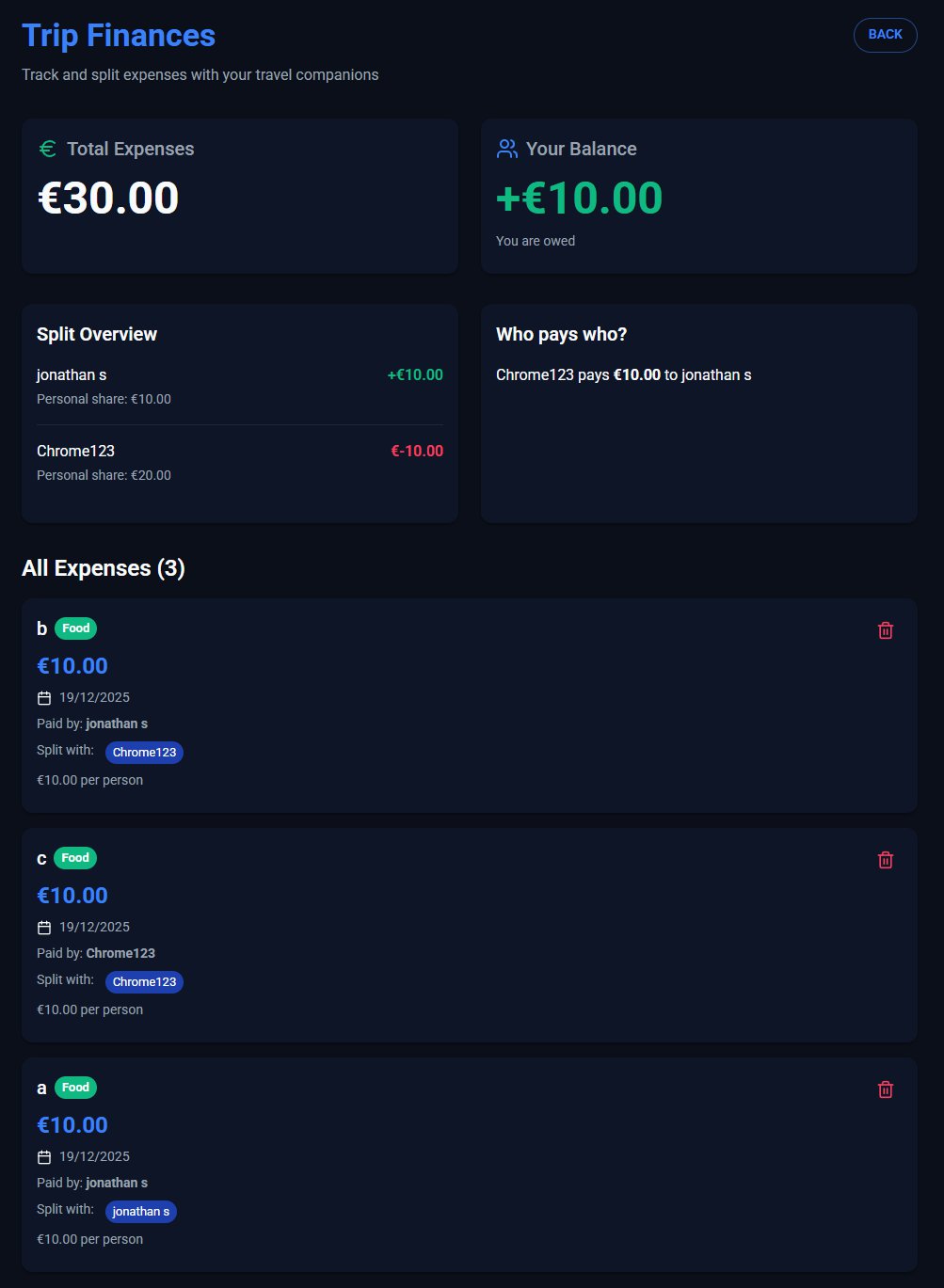
Task: Click the people icon beside Your Balance
Action: click(x=507, y=149)
